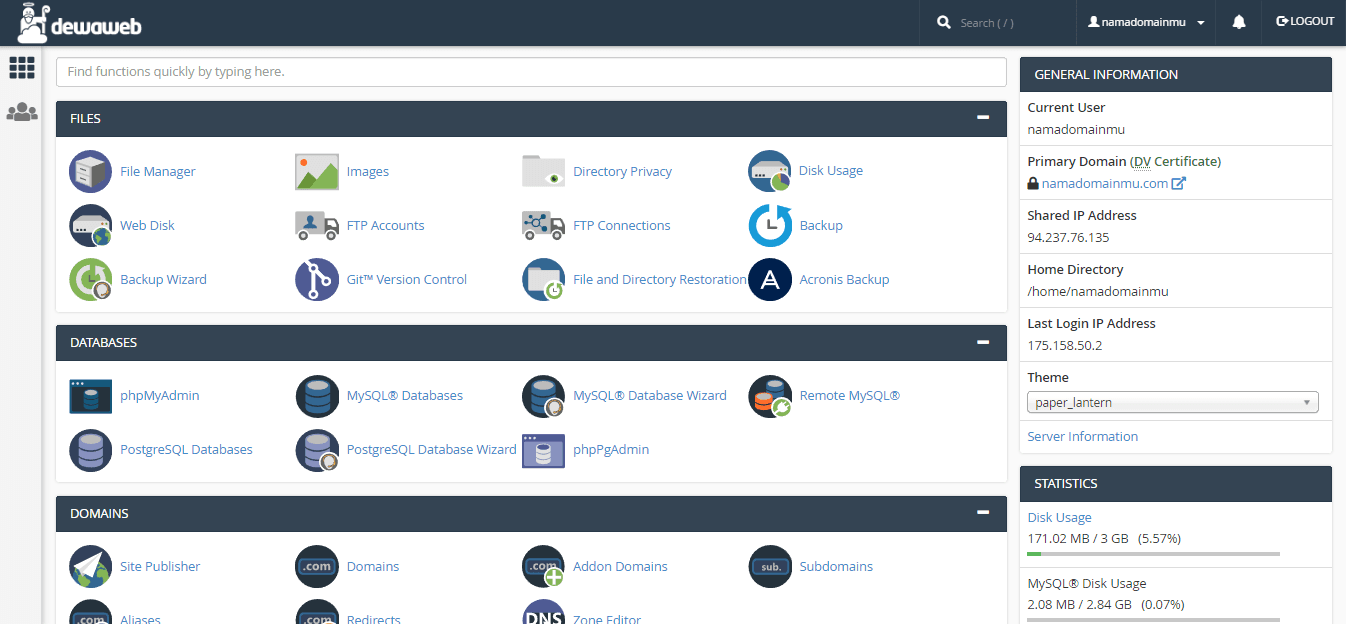
Task: Click the Disk Usage value 171.02 MB / 3 GB
Action: tap(1078, 538)
